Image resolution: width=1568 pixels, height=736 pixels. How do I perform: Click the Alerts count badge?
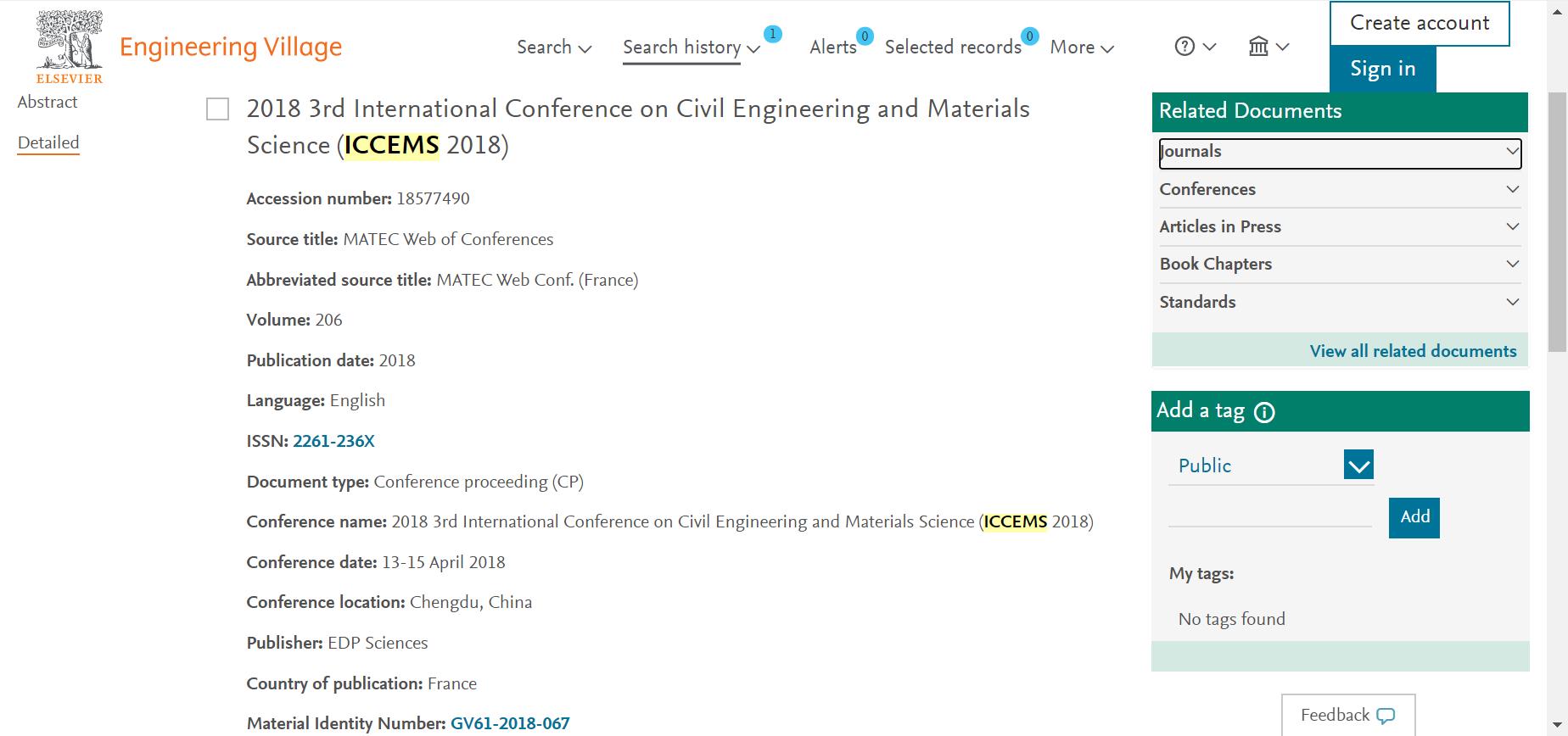(x=865, y=36)
